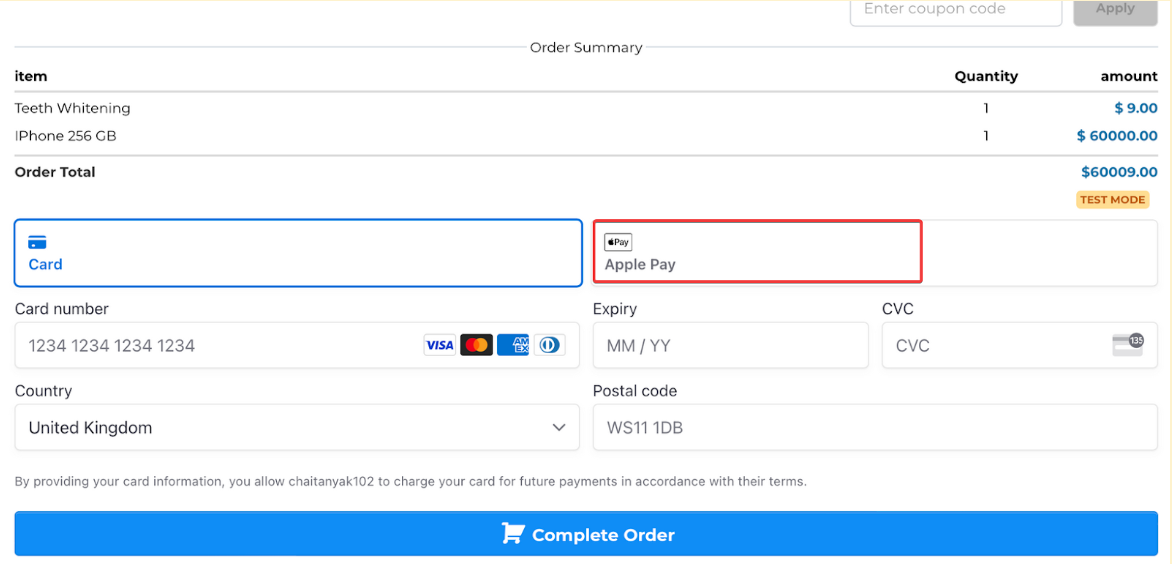Click the Apple Pay logo icon
1172x564 pixels.
tap(618, 242)
